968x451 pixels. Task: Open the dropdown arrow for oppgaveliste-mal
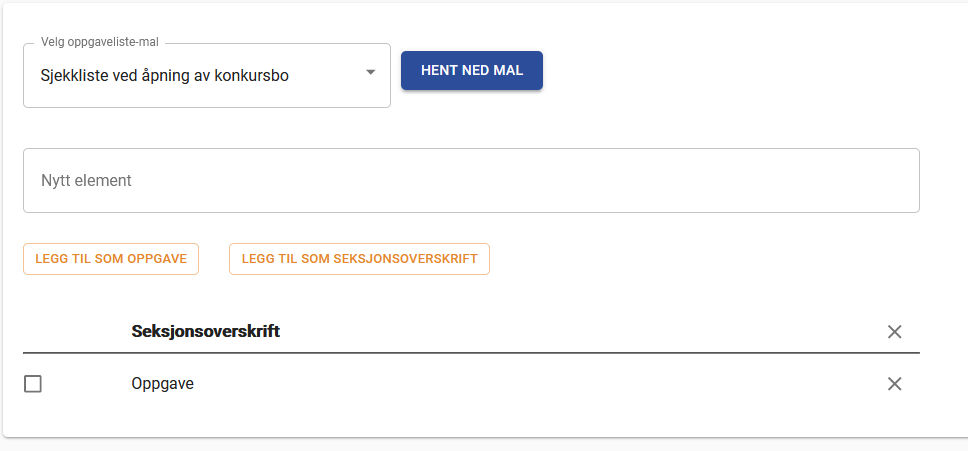tap(370, 72)
